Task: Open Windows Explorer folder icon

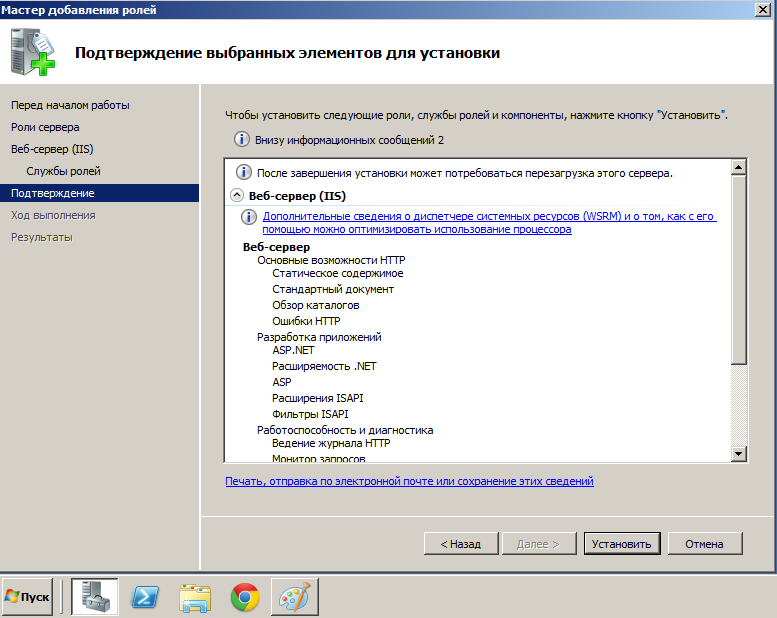Action: tap(195, 597)
